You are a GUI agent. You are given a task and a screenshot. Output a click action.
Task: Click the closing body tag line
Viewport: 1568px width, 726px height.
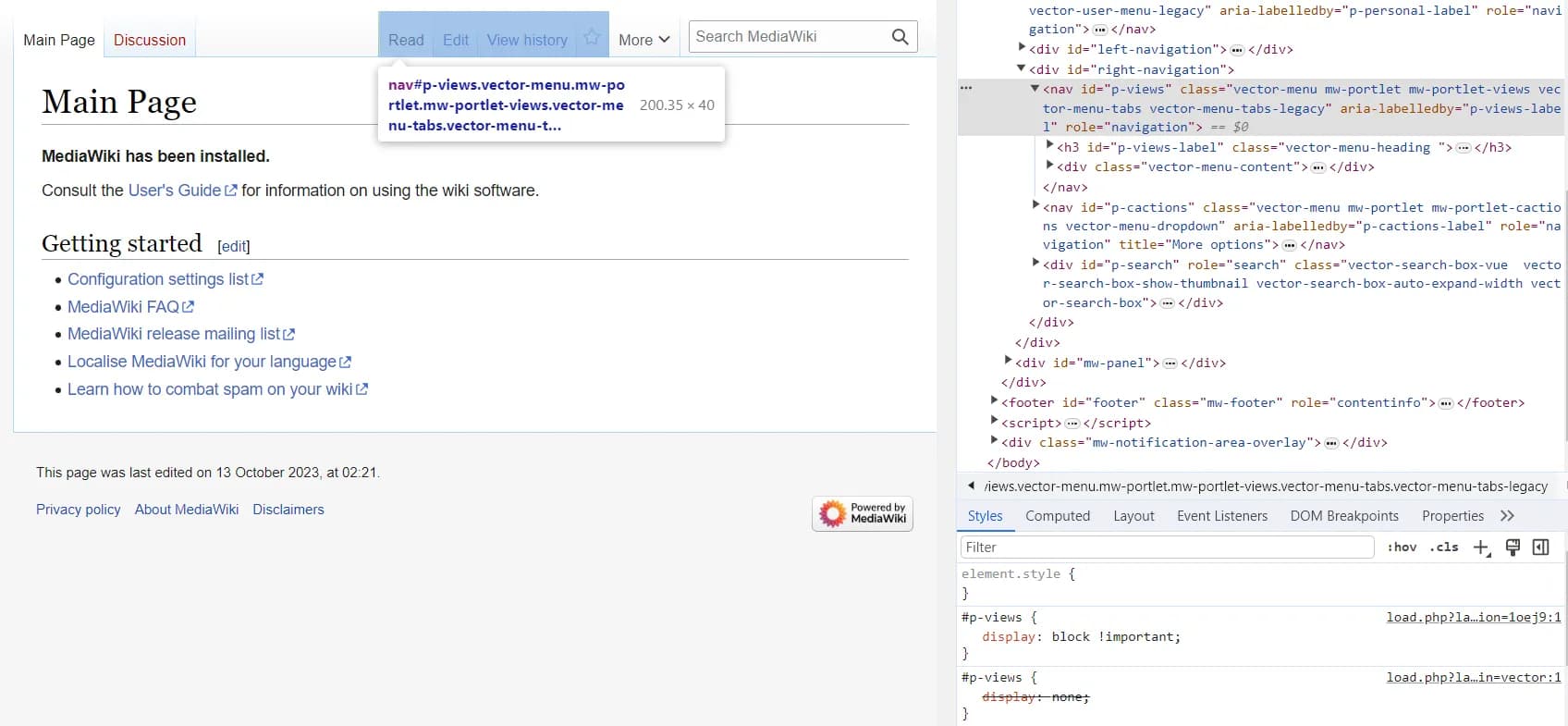[1013, 463]
